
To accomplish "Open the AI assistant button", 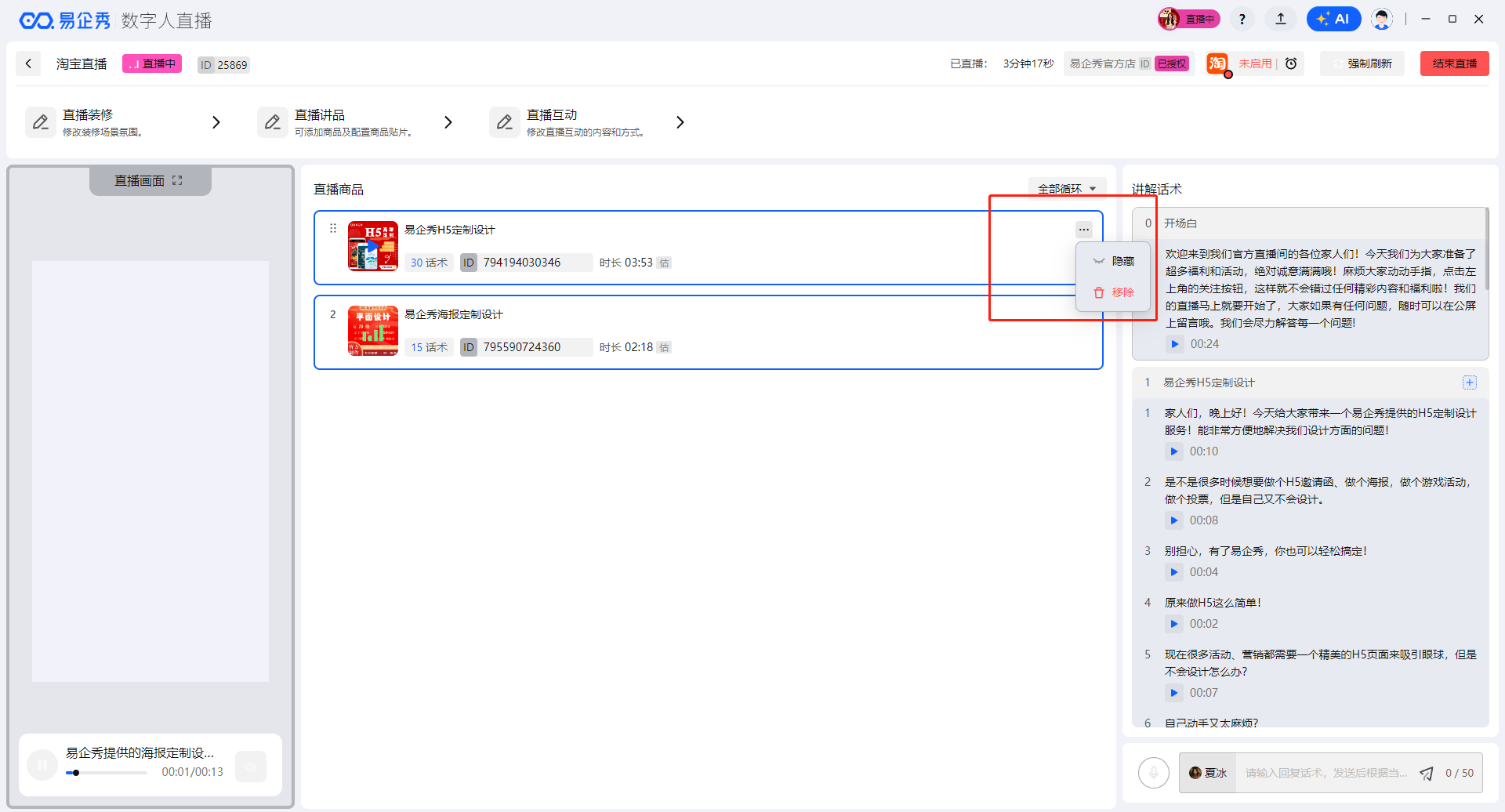I will [x=1333, y=19].
